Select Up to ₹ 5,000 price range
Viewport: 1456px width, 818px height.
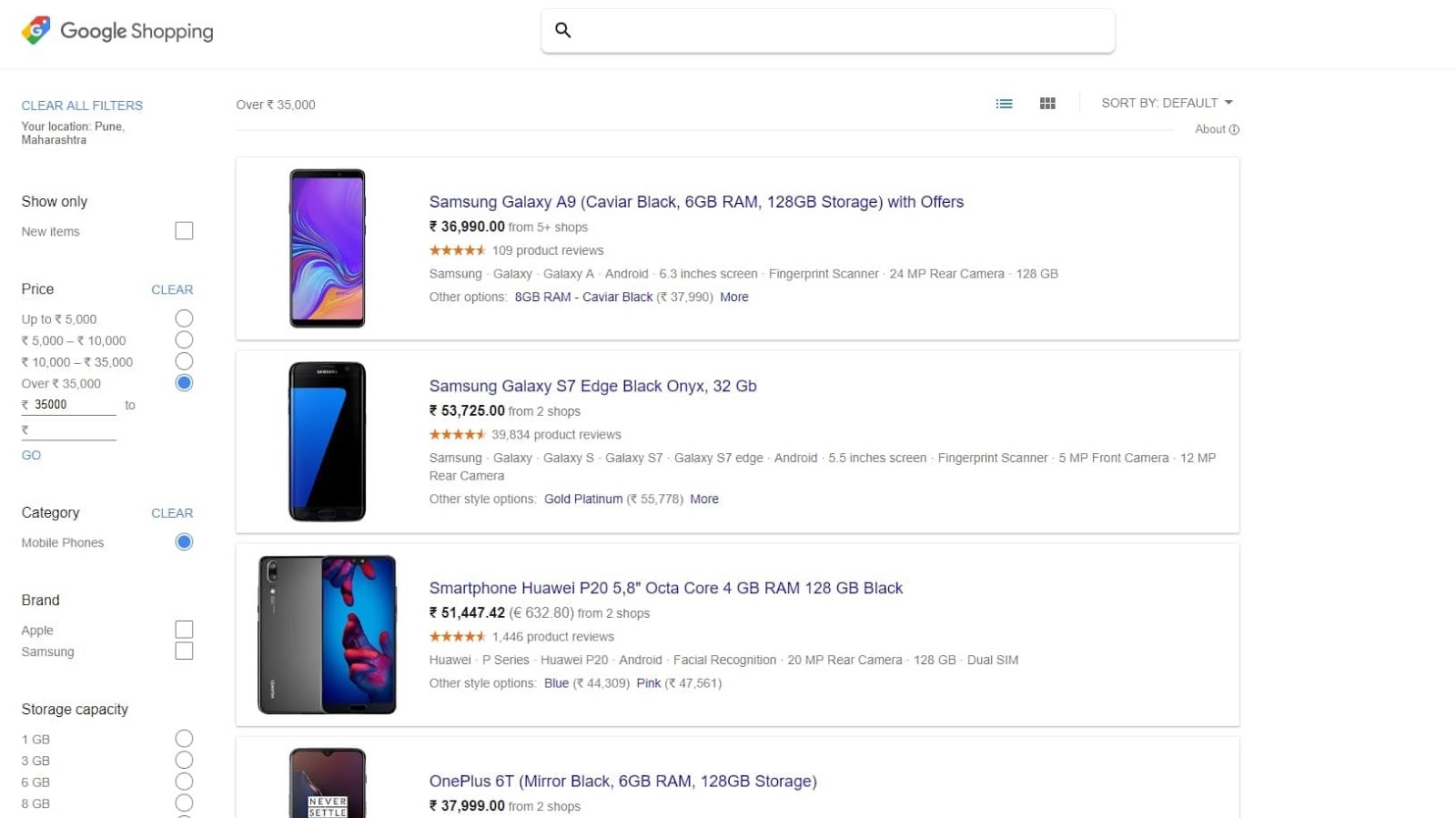click(184, 318)
